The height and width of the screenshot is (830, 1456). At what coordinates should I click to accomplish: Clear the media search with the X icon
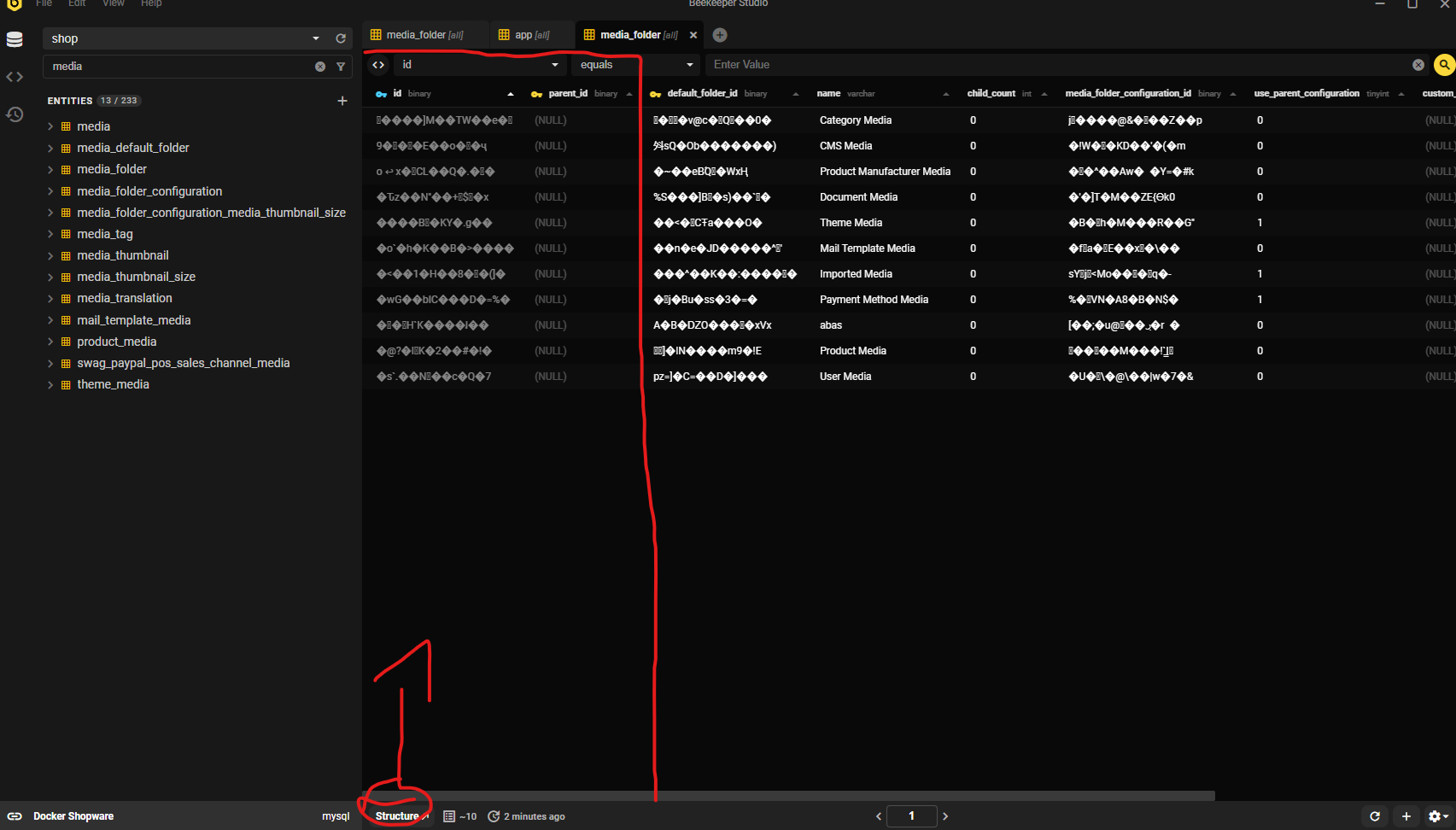[x=320, y=66]
